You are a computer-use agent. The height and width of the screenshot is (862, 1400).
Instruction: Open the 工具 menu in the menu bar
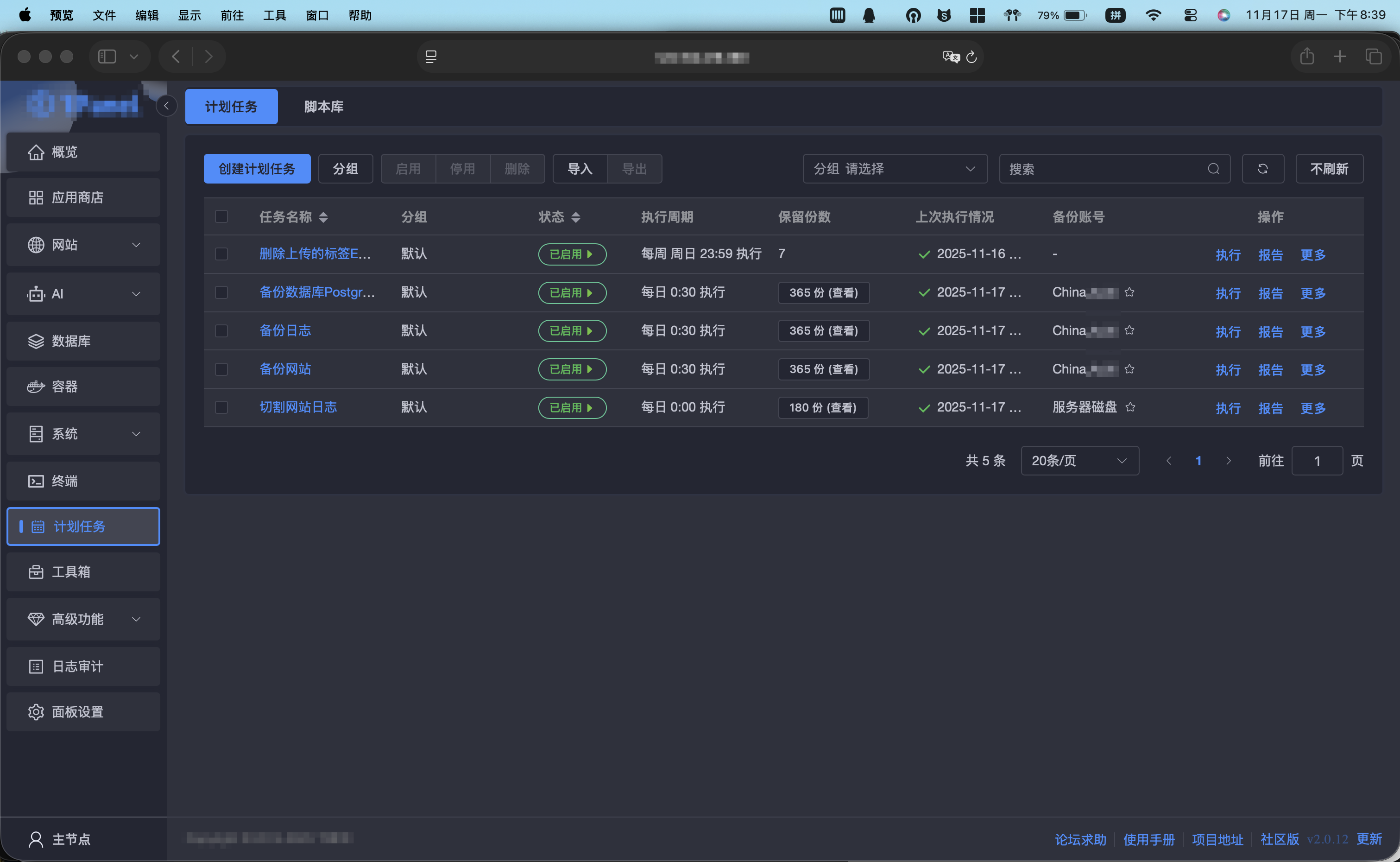[x=275, y=15]
